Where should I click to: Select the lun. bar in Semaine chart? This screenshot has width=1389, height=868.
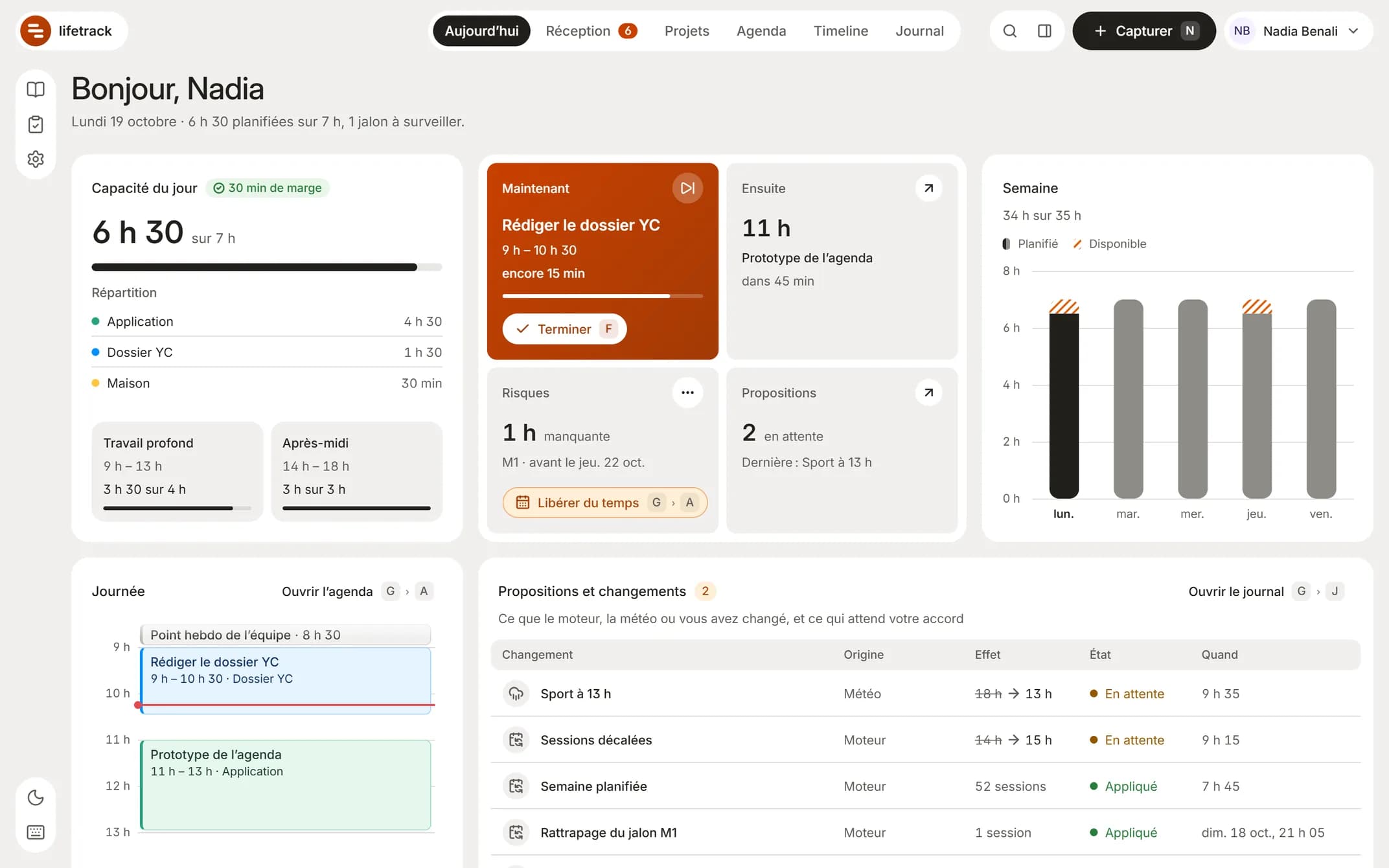(1064, 399)
